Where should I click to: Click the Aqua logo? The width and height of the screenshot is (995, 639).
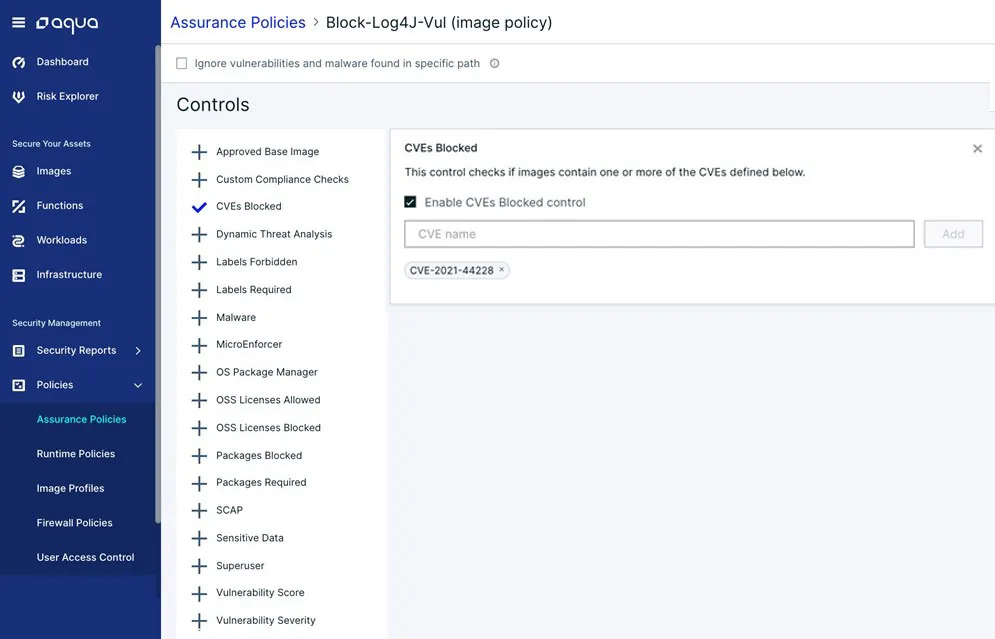tap(67, 24)
